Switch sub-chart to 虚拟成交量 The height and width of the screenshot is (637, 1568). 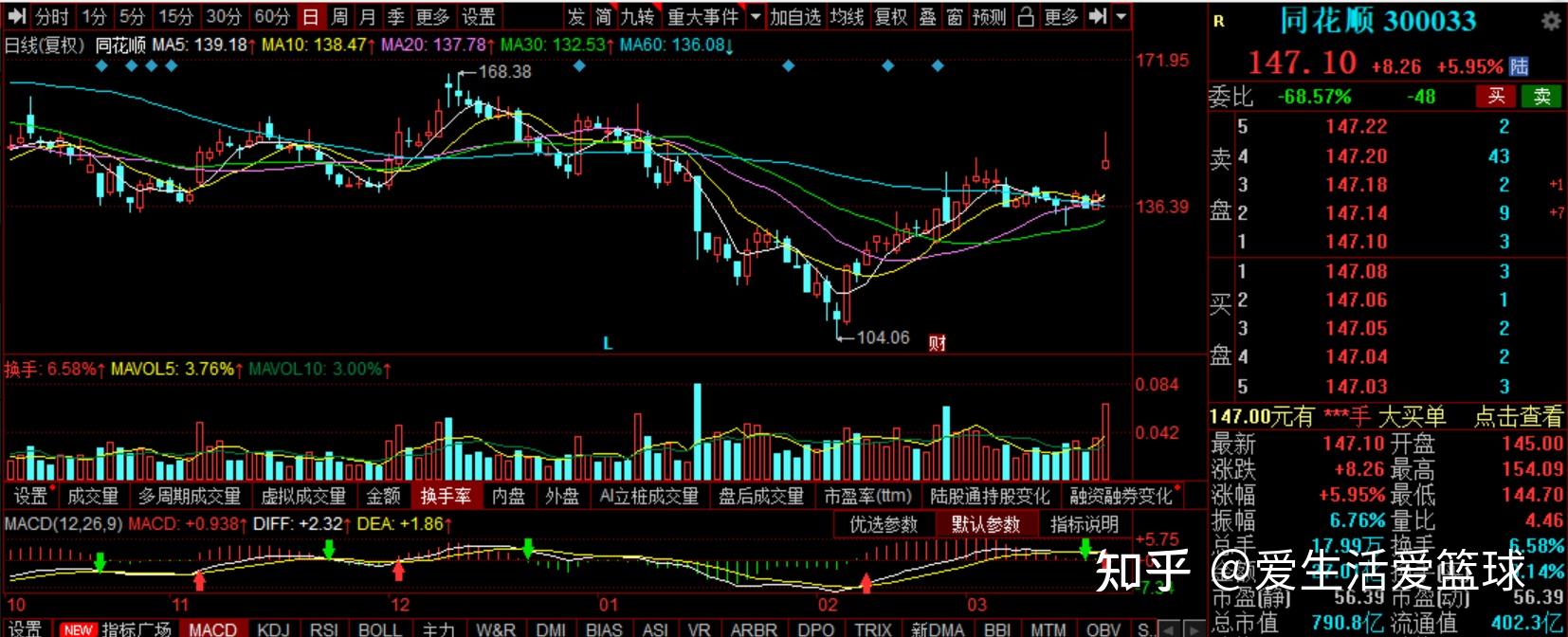coord(303,496)
